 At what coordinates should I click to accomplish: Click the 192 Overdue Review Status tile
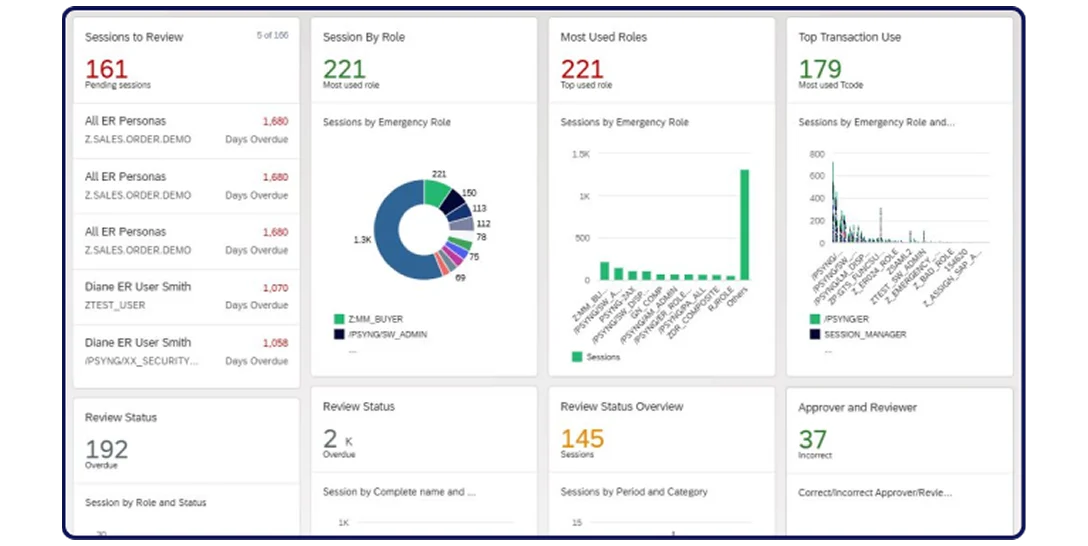pos(106,449)
